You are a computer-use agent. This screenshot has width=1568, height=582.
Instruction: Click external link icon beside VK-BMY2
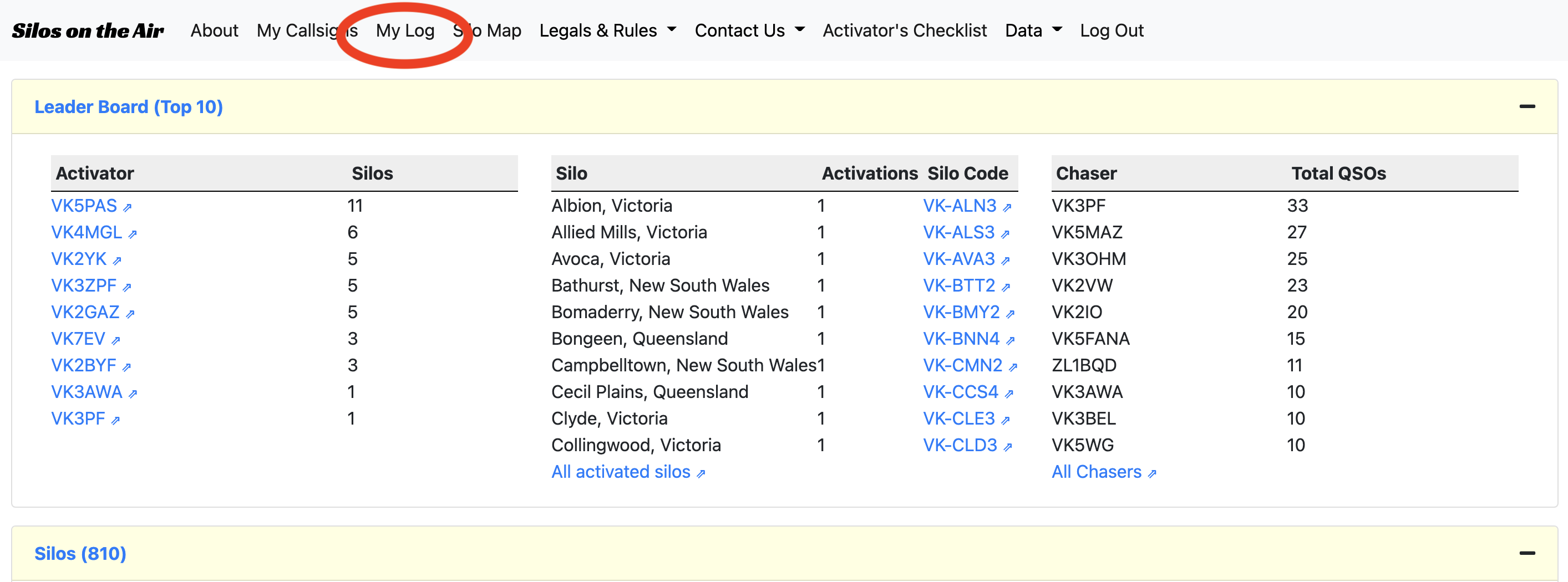click(1010, 314)
